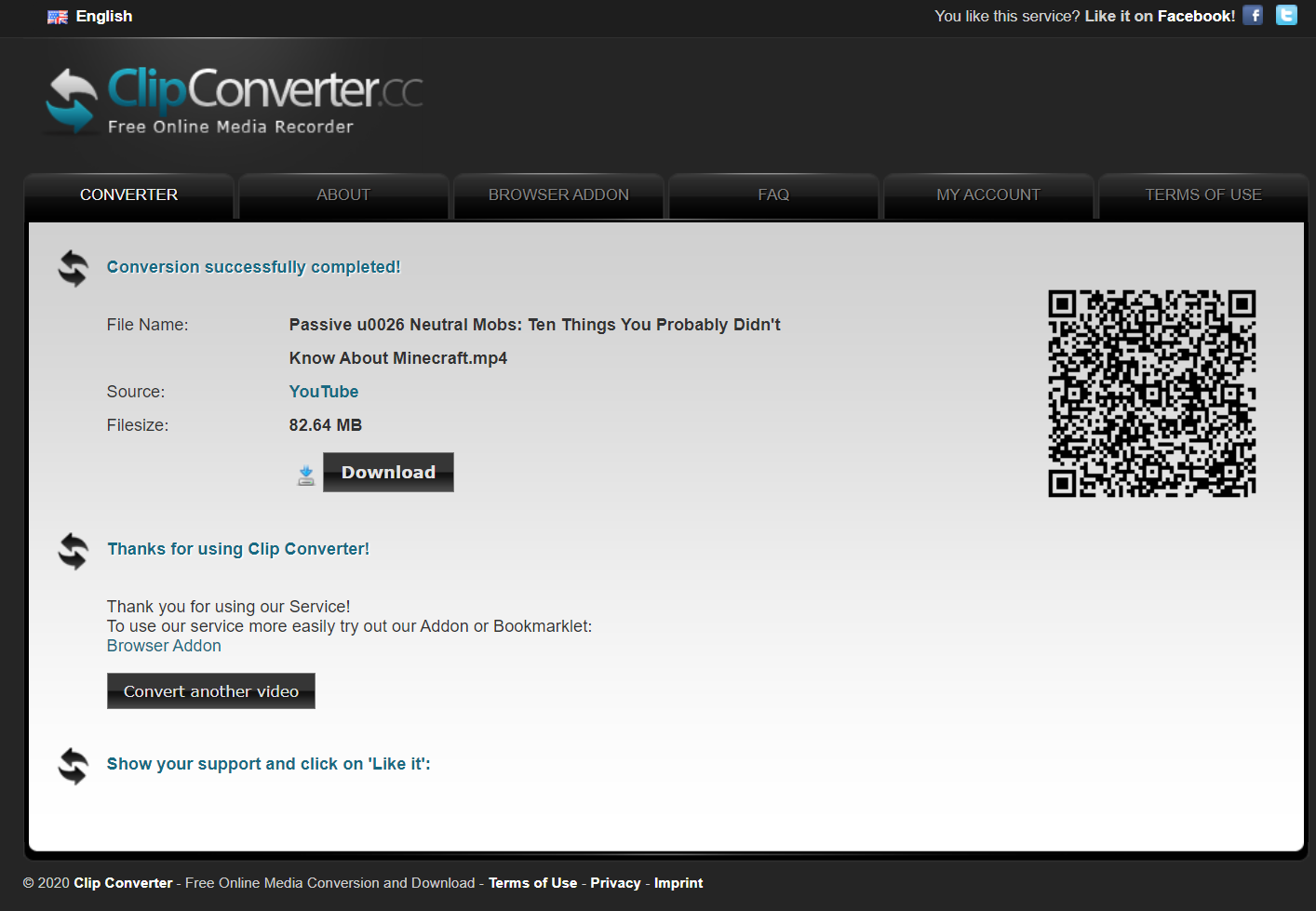Image resolution: width=1316 pixels, height=911 pixels.
Task: Open the English language selector
Action: pyautogui.click(x=90, y=17)
